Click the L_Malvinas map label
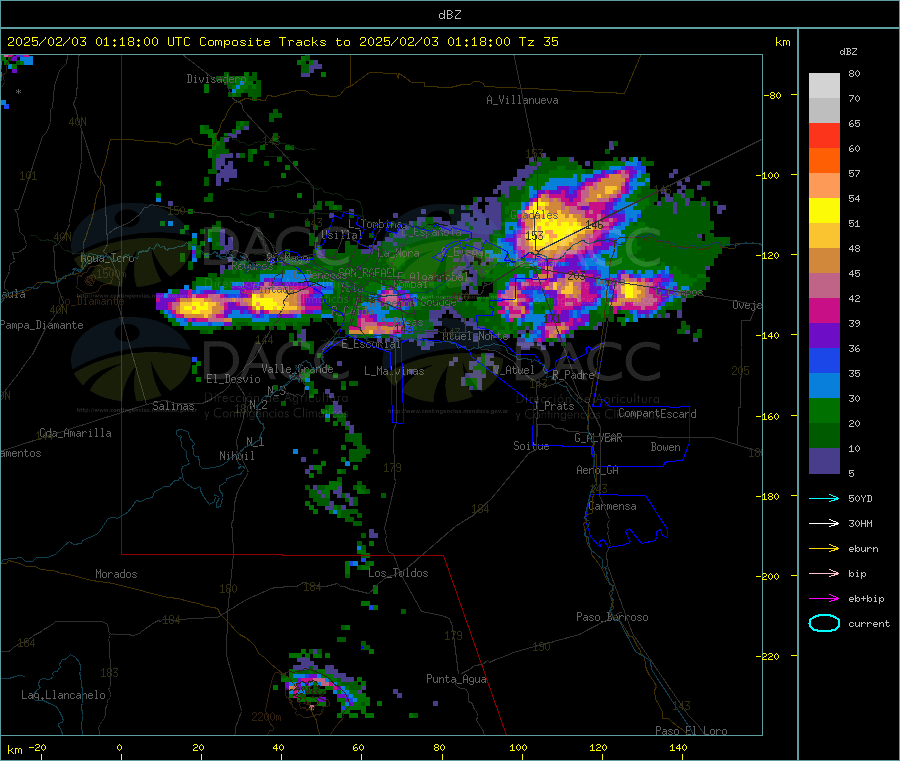This screenshot has height=761, width=900. 394,371
